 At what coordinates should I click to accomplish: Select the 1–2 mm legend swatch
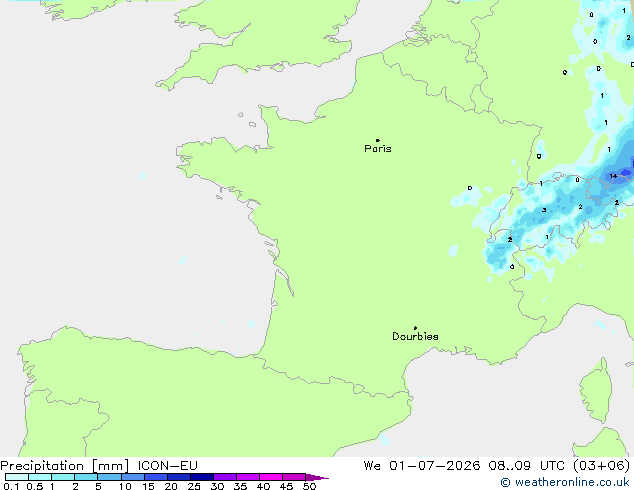coord(63,477)
